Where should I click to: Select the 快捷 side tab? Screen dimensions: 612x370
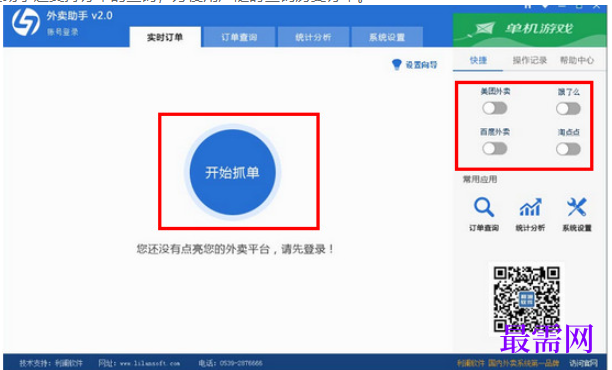[478, 60]
